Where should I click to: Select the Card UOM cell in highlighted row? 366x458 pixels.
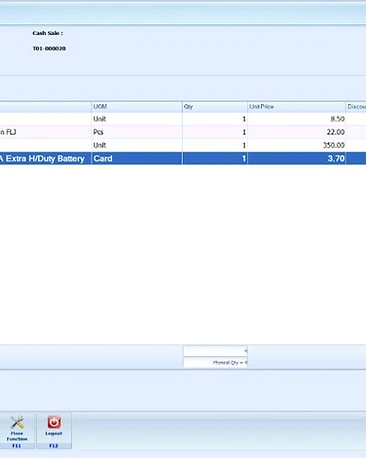(137, 158)
